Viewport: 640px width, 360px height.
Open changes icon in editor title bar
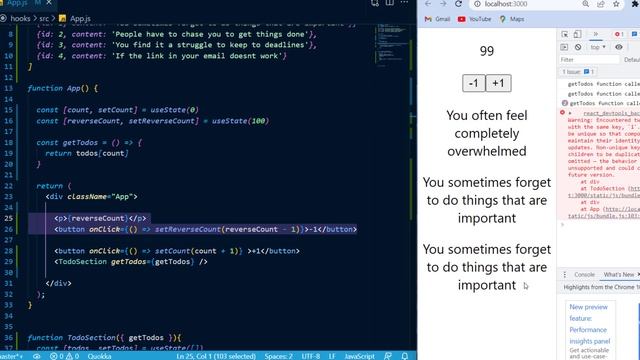[x=375, y=3]
